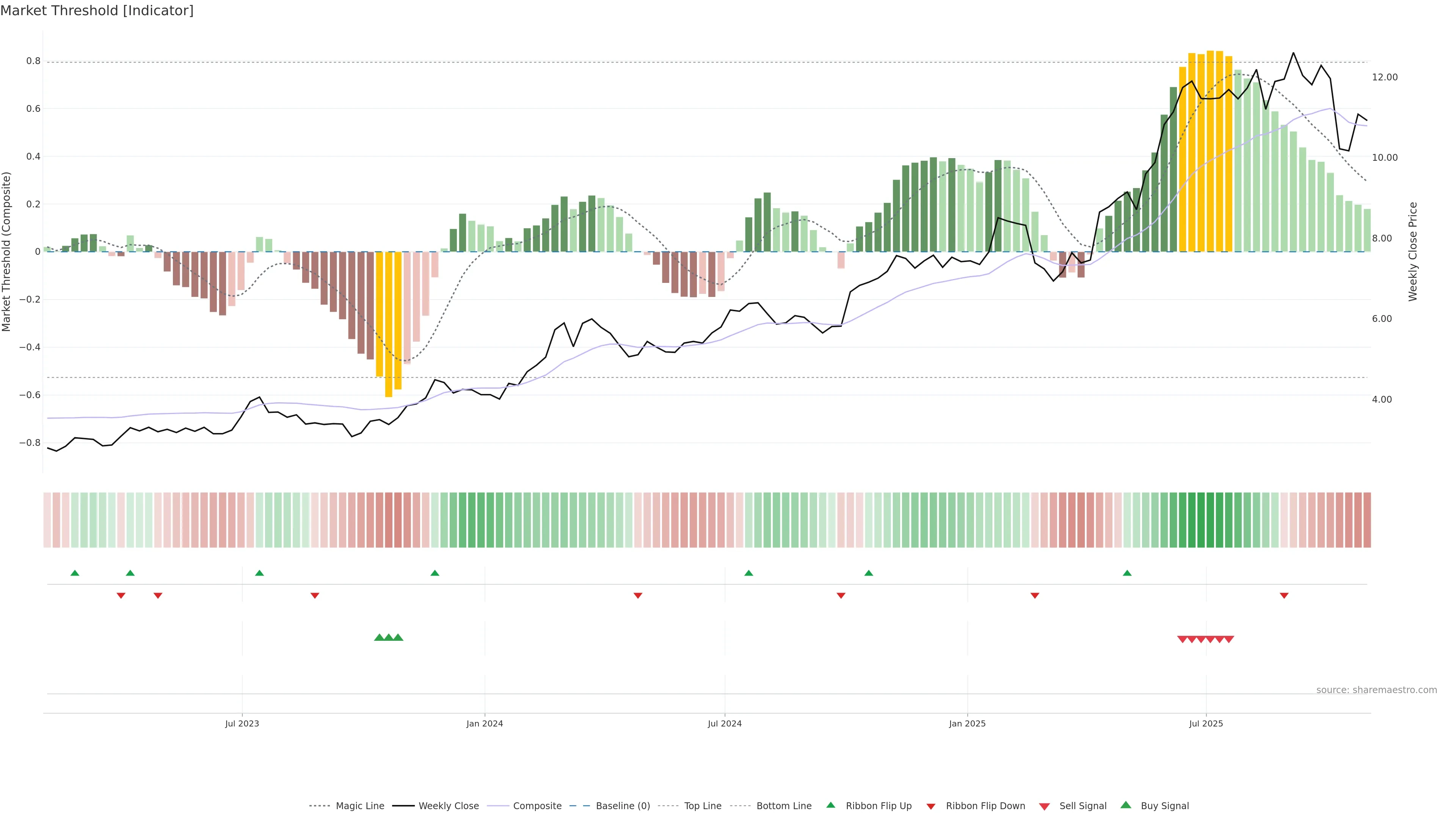Click the Ribbon Flip Up legend triangle icon
The width and height of the screenshot is (1456, 819).
[830, 805]
